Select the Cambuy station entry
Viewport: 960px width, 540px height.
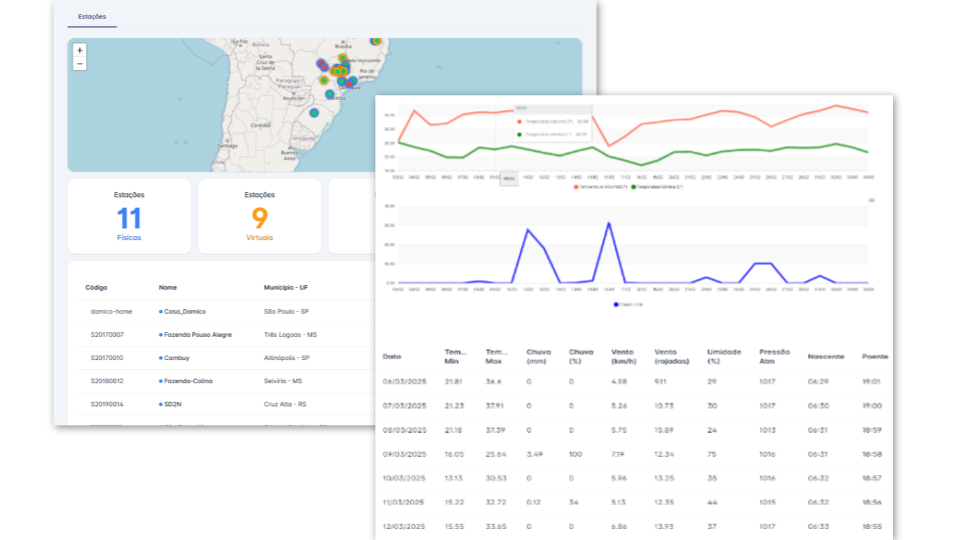(x=180, y=358)
